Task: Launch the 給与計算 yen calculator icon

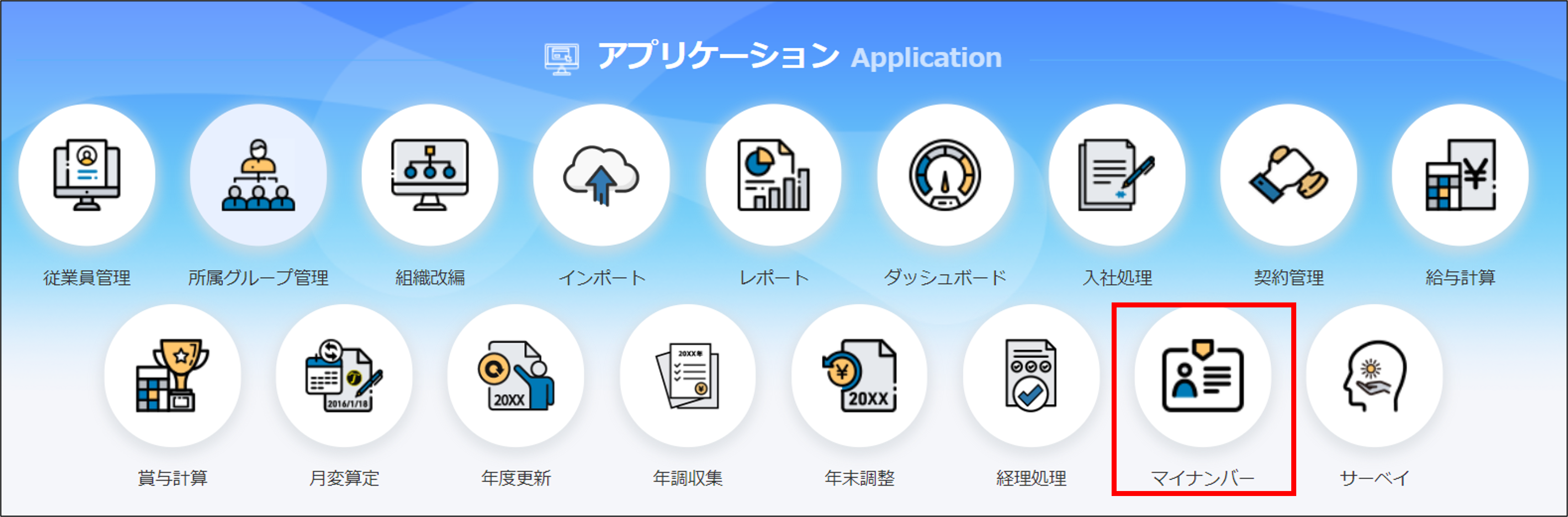Action: (x=1460, y=175)
